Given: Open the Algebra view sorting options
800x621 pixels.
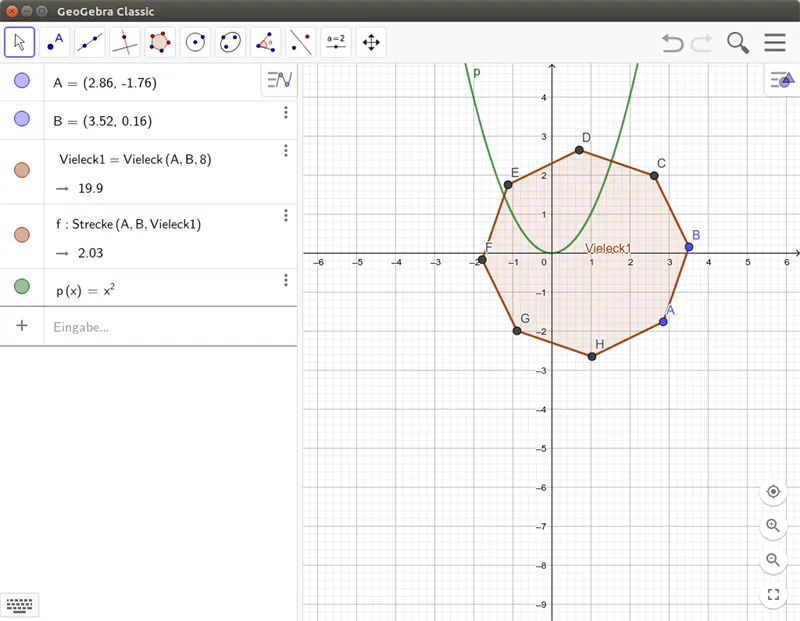Looking at the screenshot, I should [x=278, y=80].
